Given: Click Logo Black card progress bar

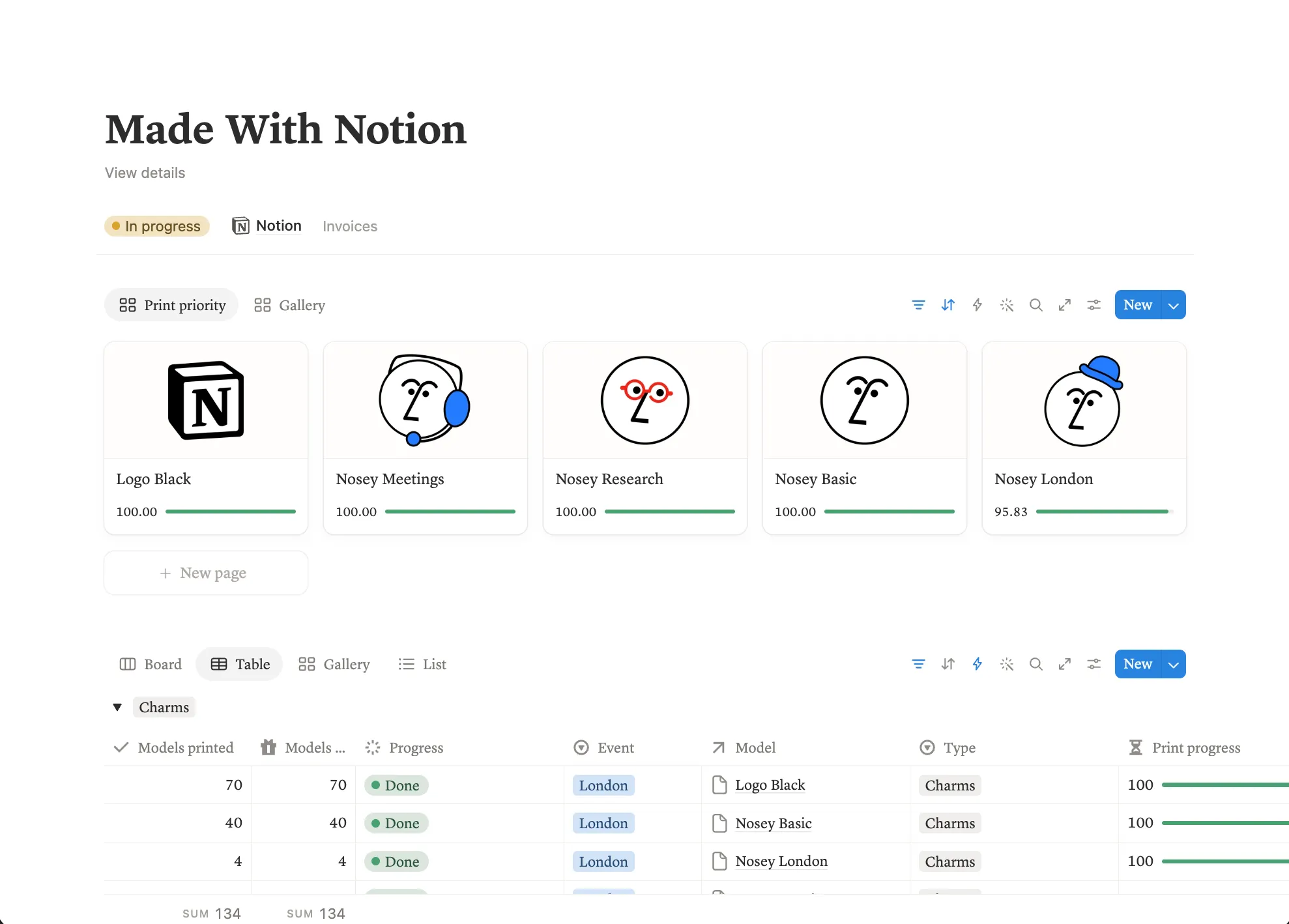Looking at the screenshot, I should 231,512.
